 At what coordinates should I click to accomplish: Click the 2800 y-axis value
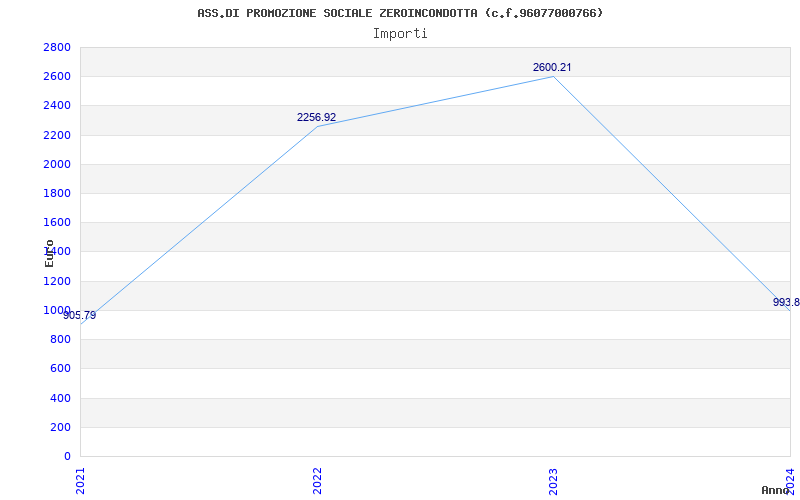pyautogui.click(x=57, y=47)
